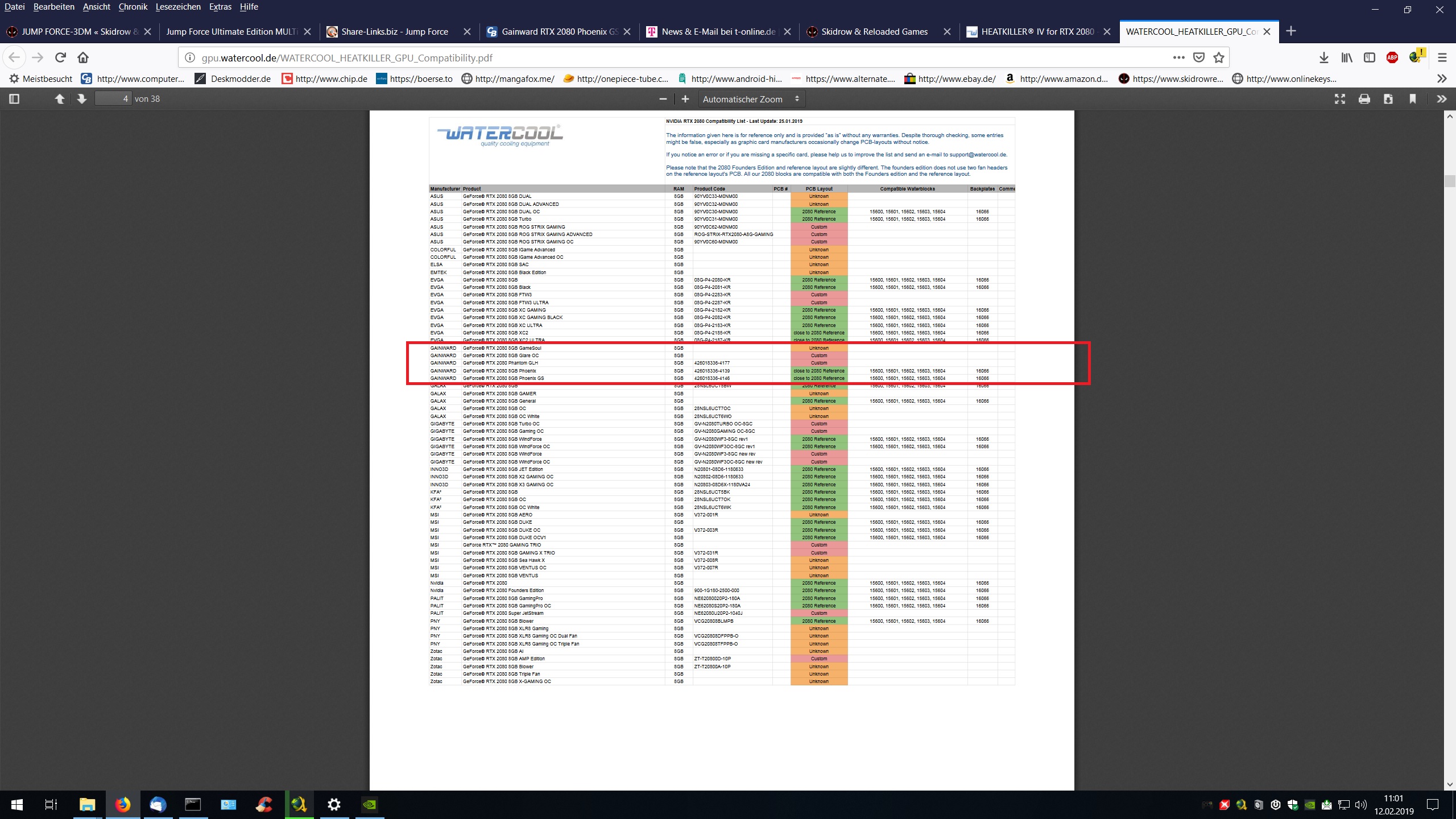1456x819 pixels.
Task: Zoom in on the PDF
Action: [685, 99]
